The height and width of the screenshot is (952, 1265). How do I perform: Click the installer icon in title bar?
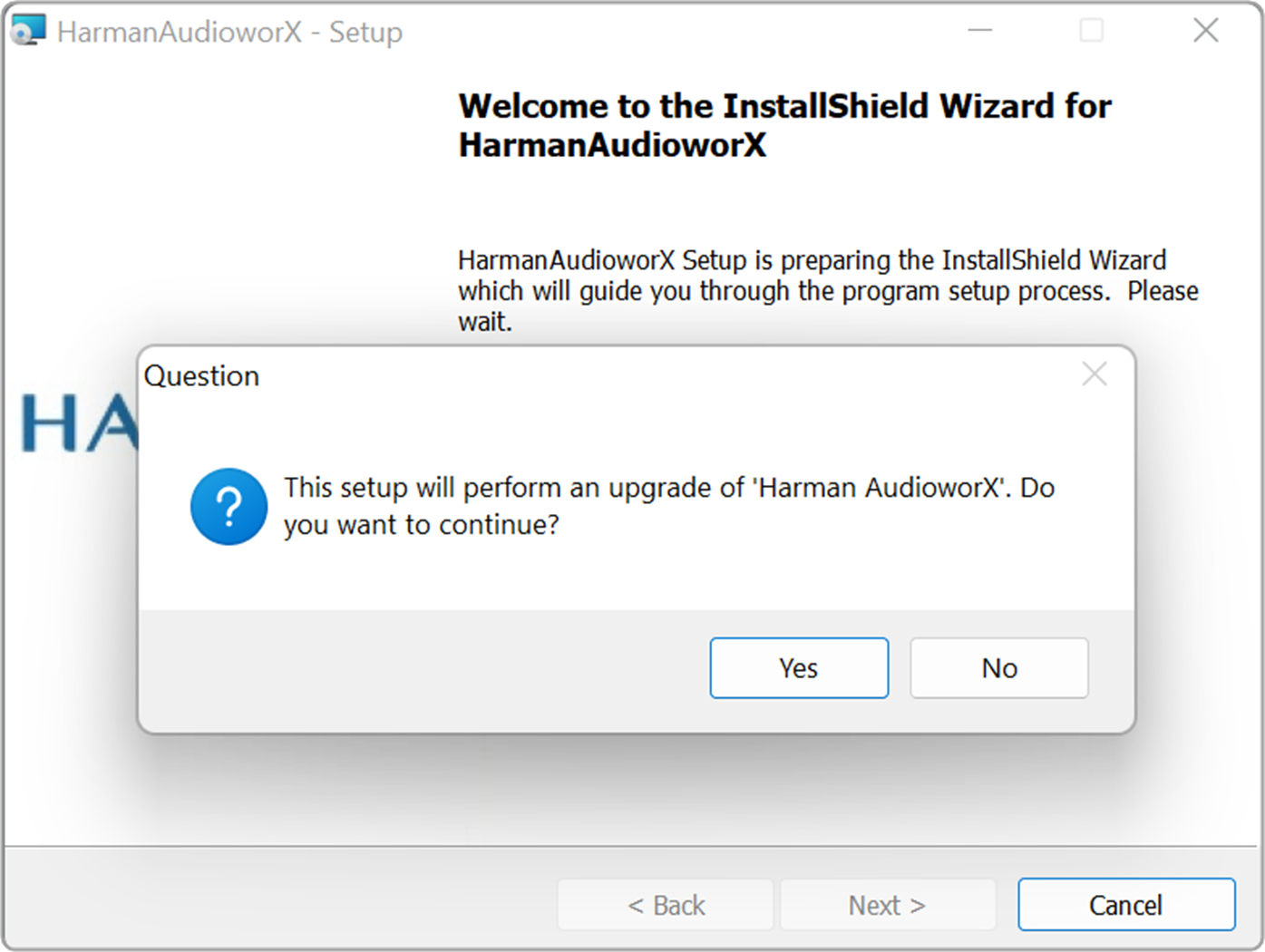click(28, 31)
